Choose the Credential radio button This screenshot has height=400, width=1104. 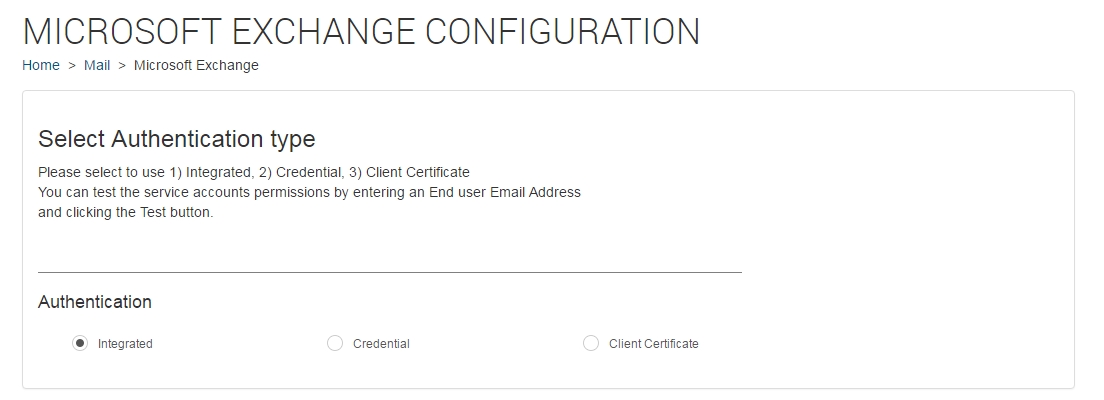click(335, 343)
